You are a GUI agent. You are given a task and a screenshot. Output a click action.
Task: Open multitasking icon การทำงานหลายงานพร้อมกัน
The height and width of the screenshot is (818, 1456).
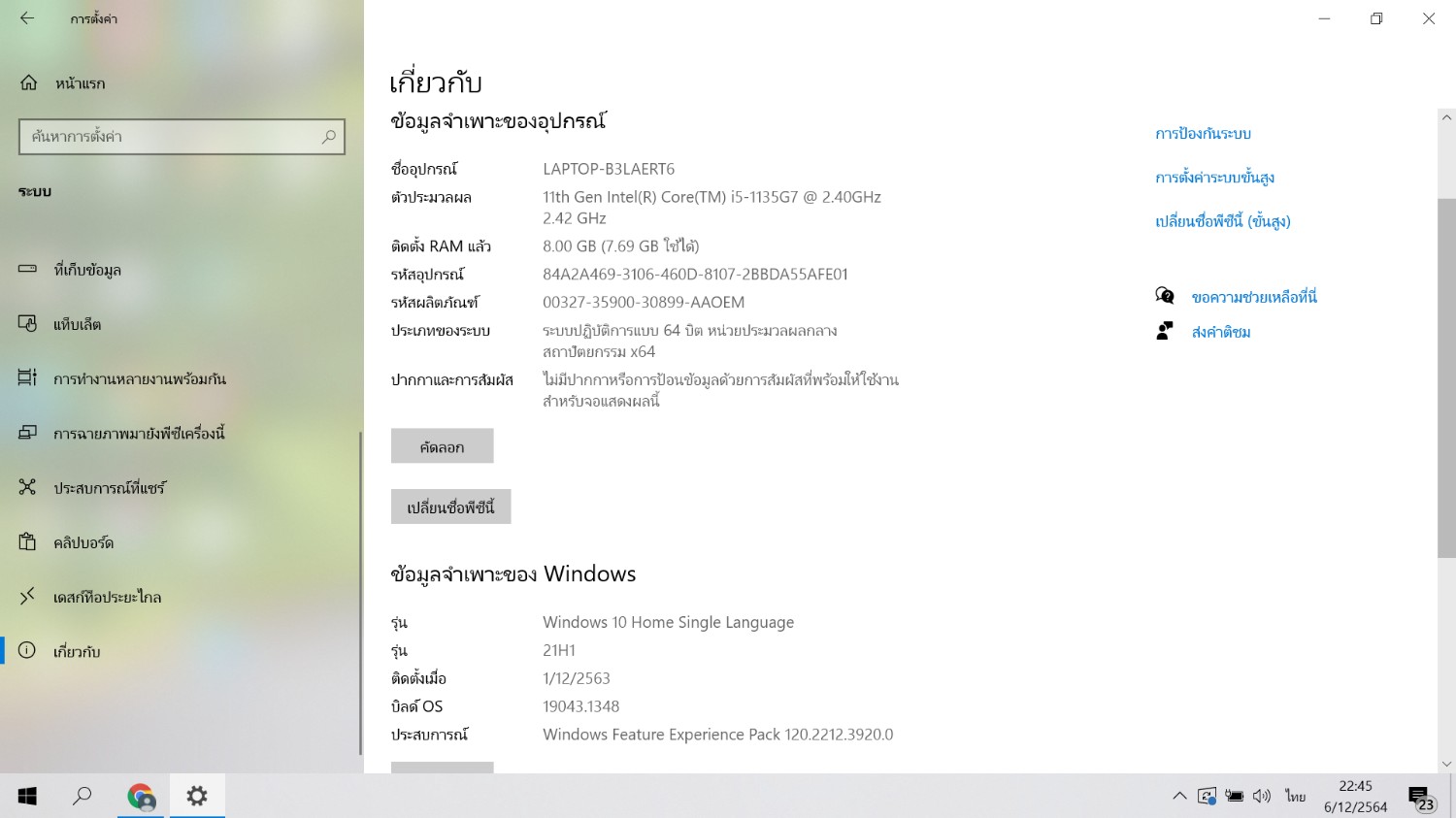27,377
